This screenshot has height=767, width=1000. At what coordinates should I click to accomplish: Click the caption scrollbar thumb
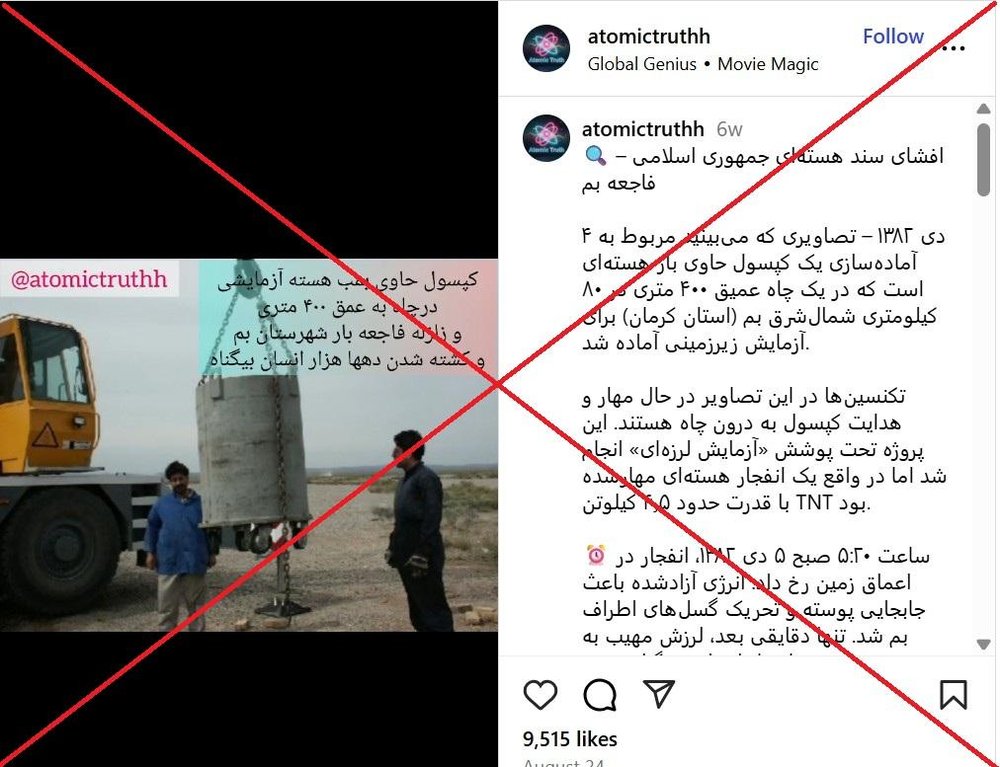(x=983, y=159)
